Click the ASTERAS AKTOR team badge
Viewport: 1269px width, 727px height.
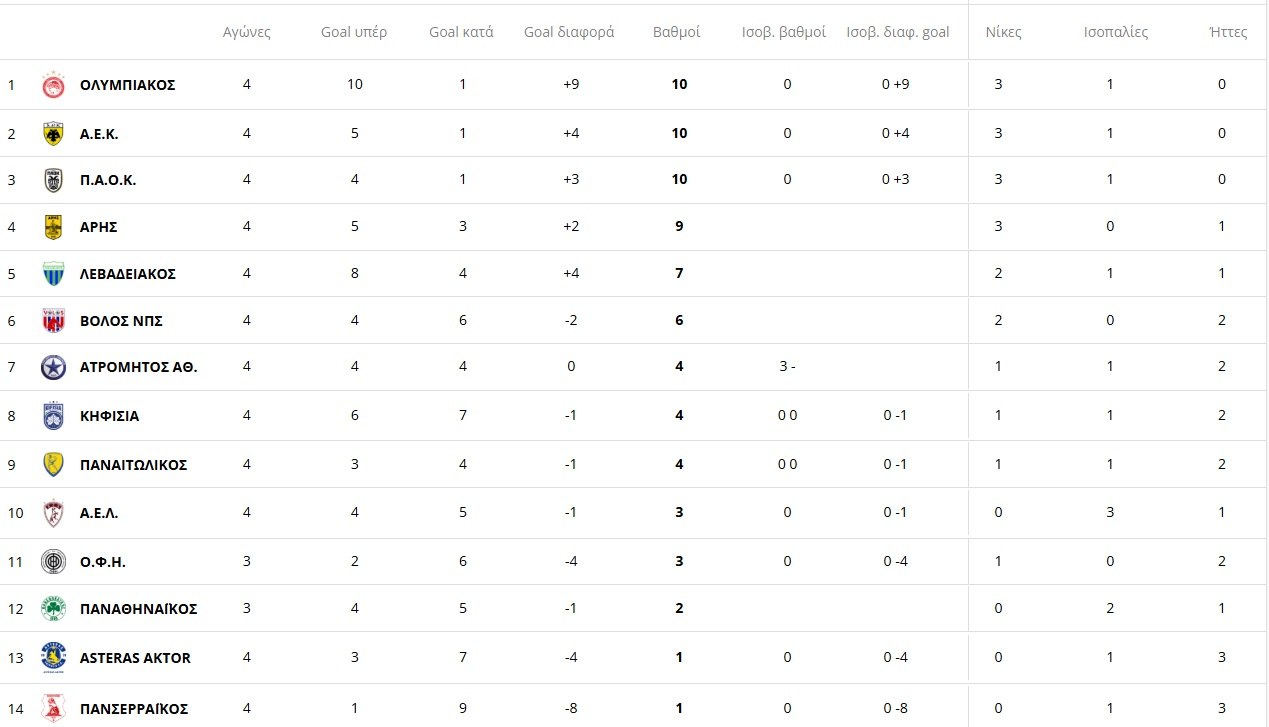[x=53, y=658]
